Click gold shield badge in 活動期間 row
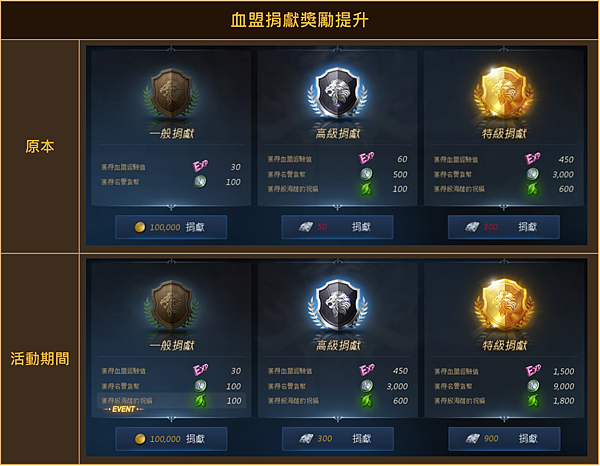This screenshot has height=466, width=600. 504,305
